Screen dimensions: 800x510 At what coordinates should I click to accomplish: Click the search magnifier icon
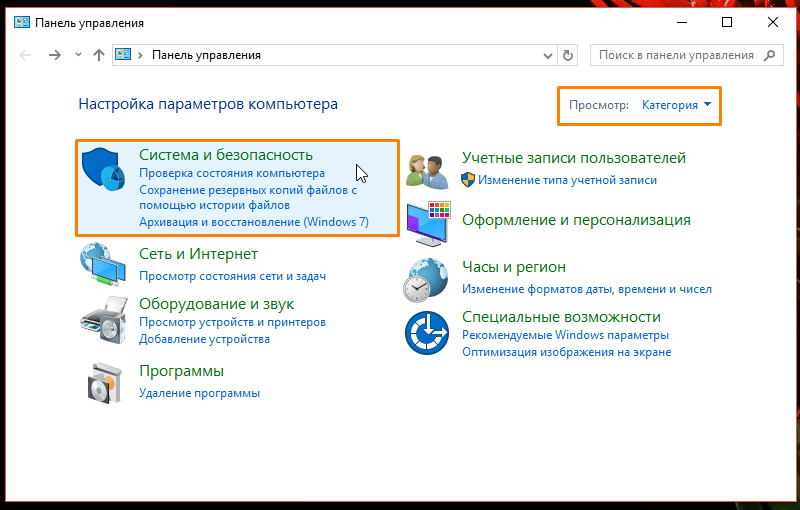pos(769,55)
